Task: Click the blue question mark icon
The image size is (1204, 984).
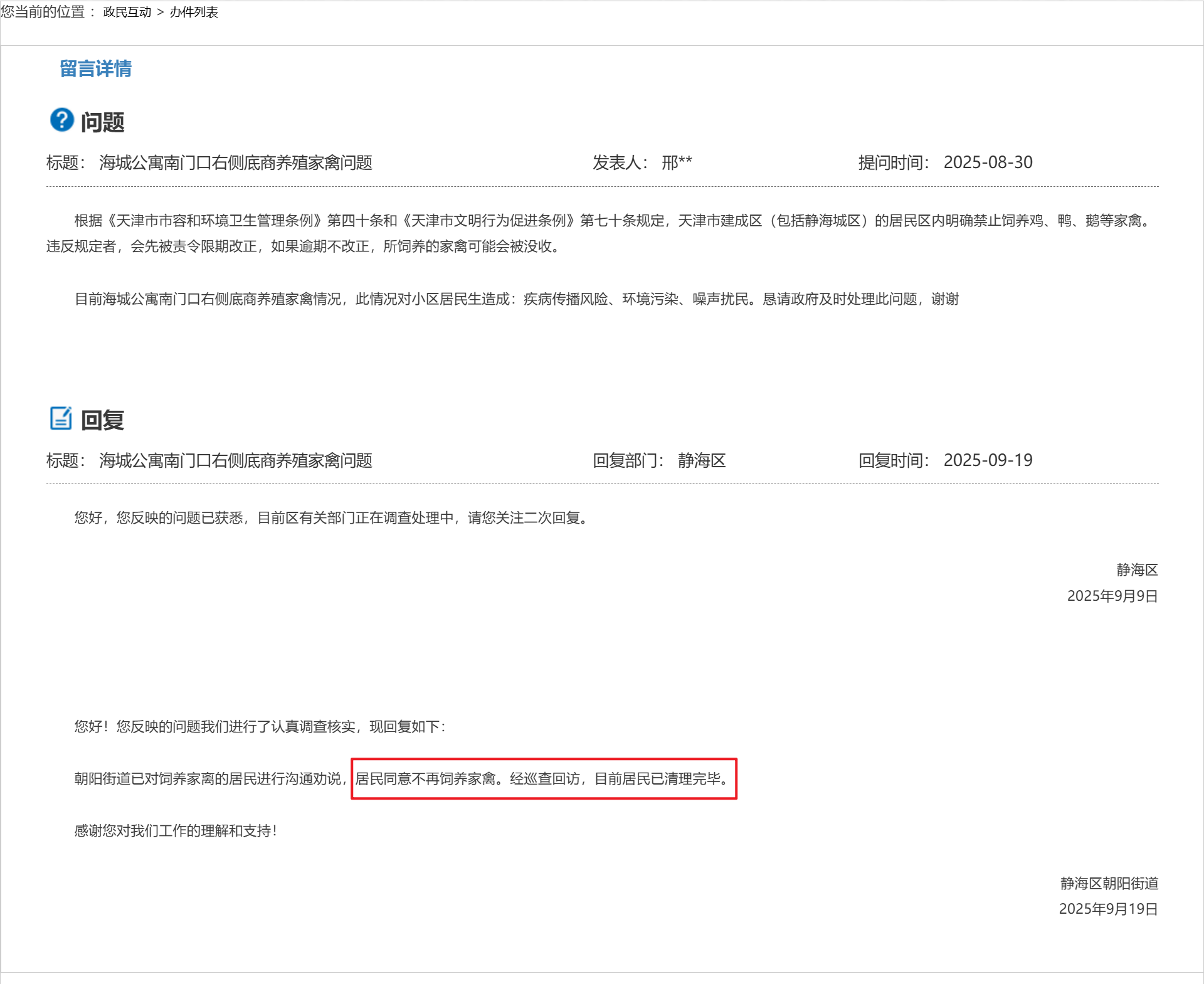Action: tap(61, 120)
